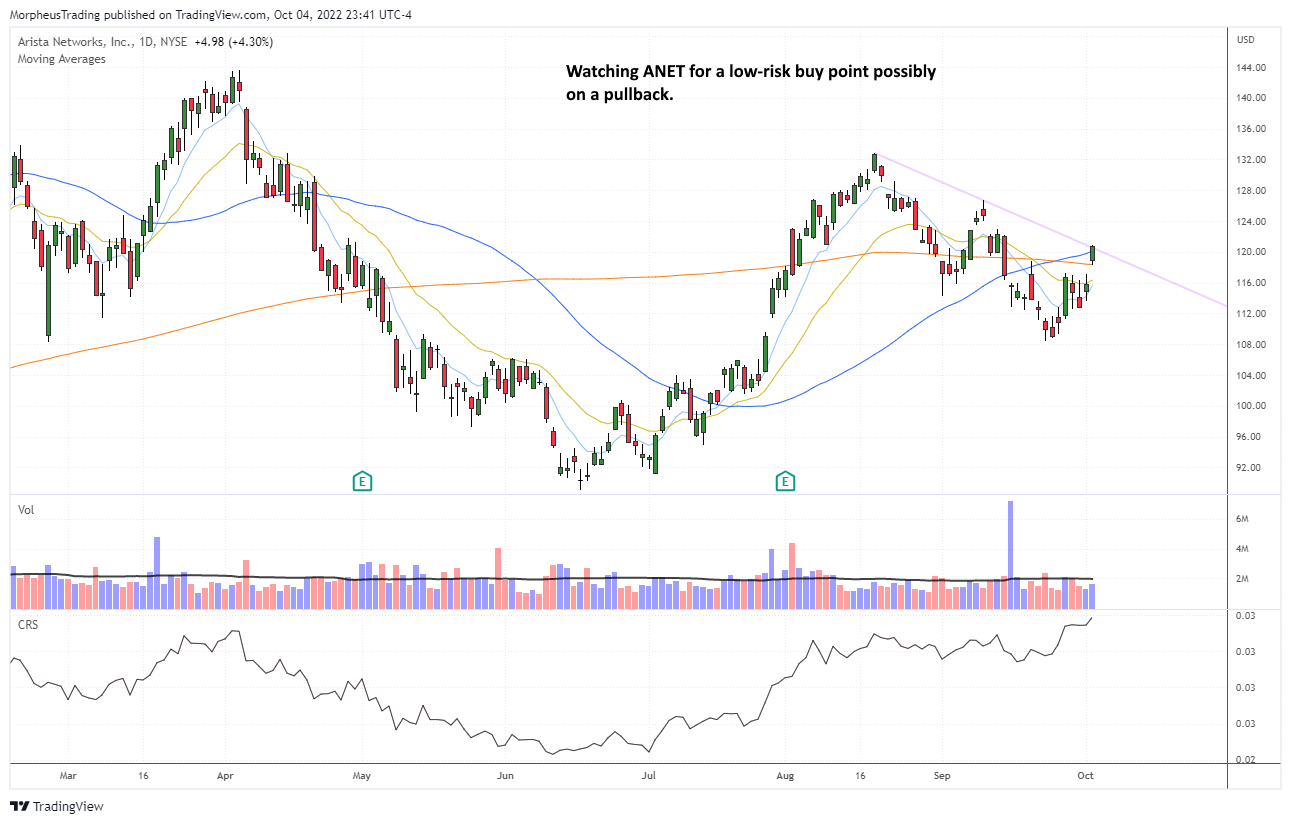Click the Sep label on the time axis
The width and height of the screenshot is (1291, 824).
pyautogui.click(x=940, y=775)
